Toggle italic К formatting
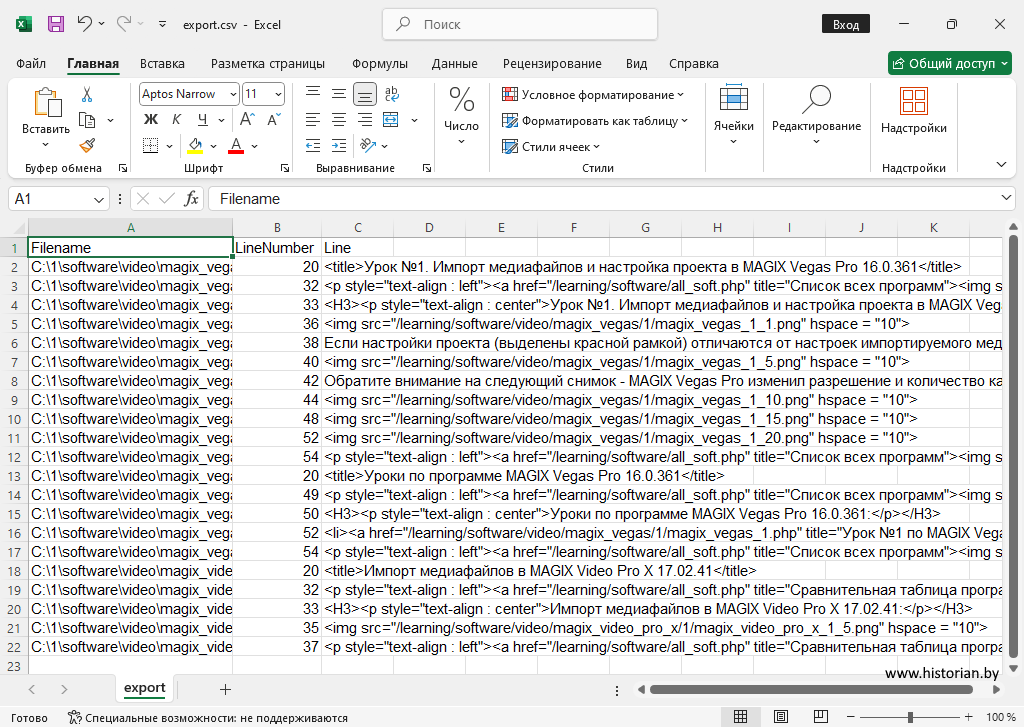The image size is (1024, 727). 176,120
